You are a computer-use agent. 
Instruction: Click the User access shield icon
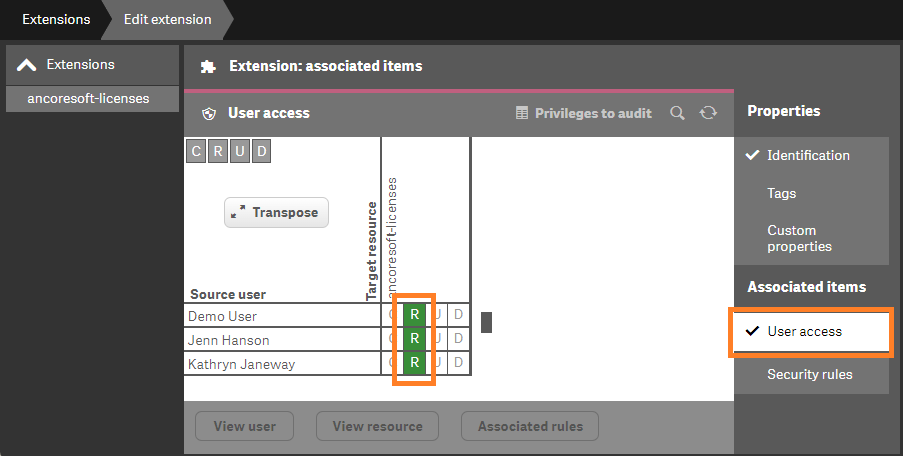click(x=208, y=113)
